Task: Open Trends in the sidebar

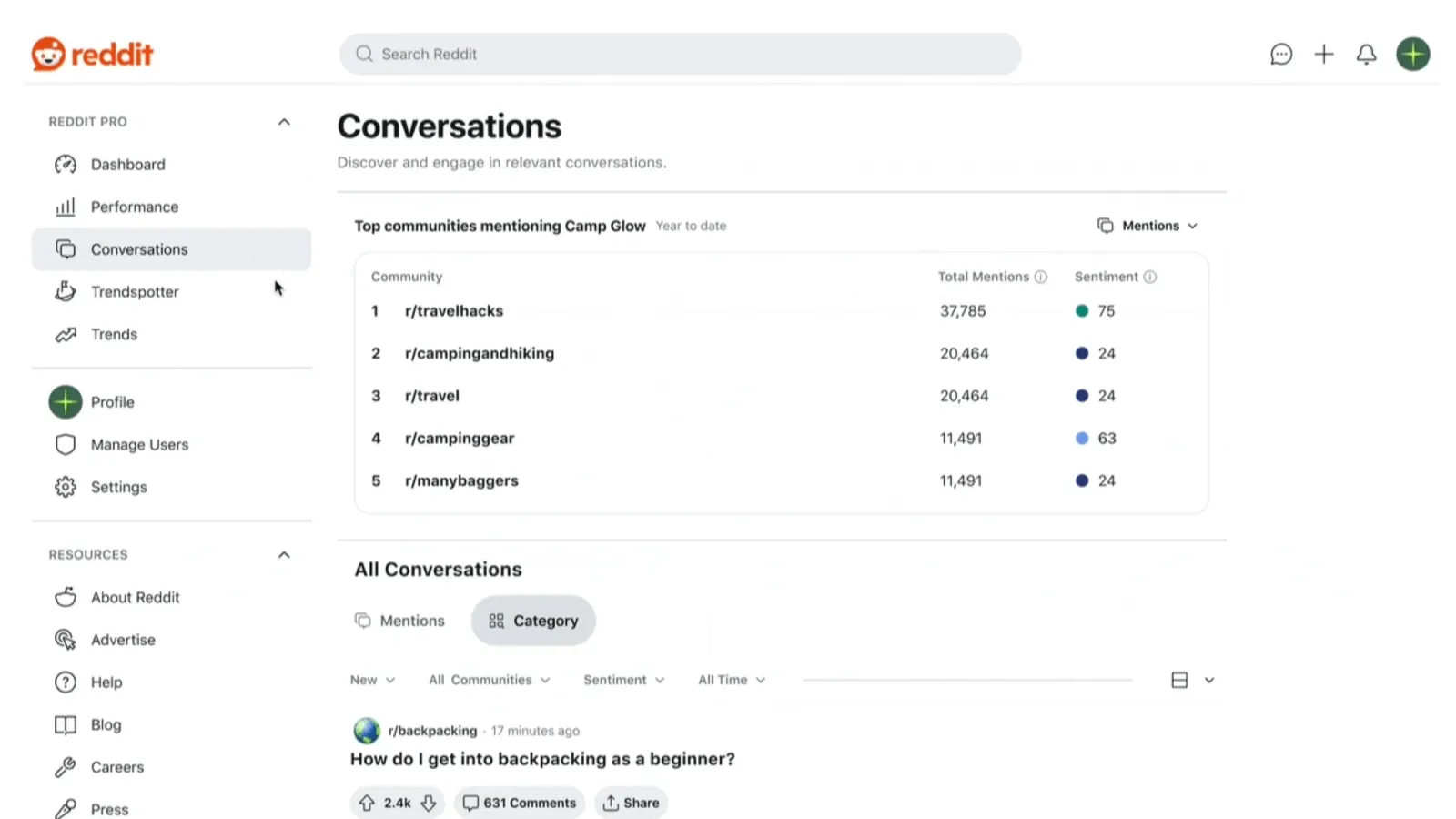Action: point(171,335)
